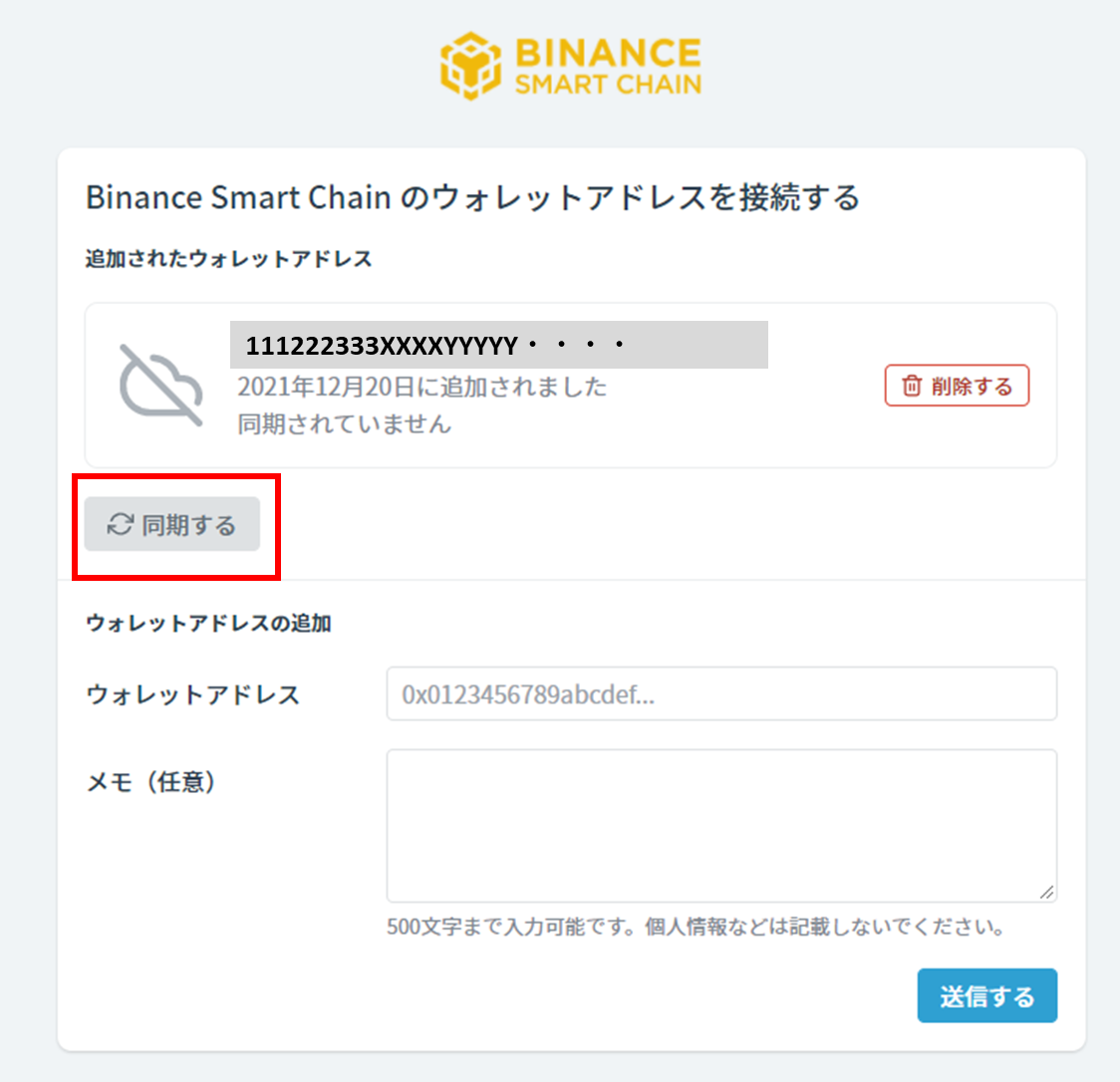Click the circular arrows sync icon
1120x1082 pixels.
point(120,524)
